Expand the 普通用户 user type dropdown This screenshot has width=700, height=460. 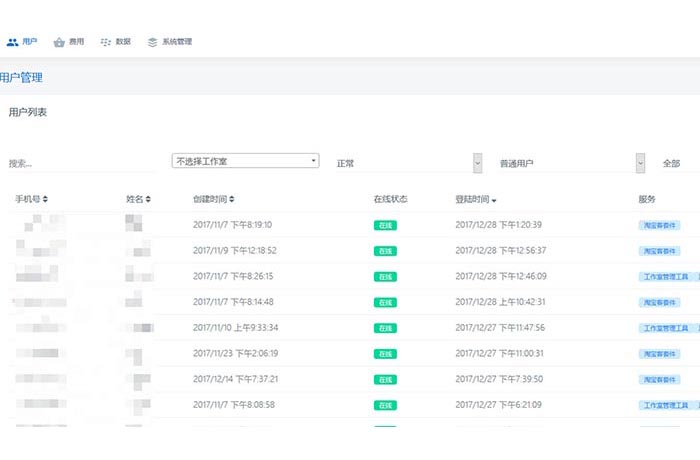pyautogui.click(x=640, y=163)
